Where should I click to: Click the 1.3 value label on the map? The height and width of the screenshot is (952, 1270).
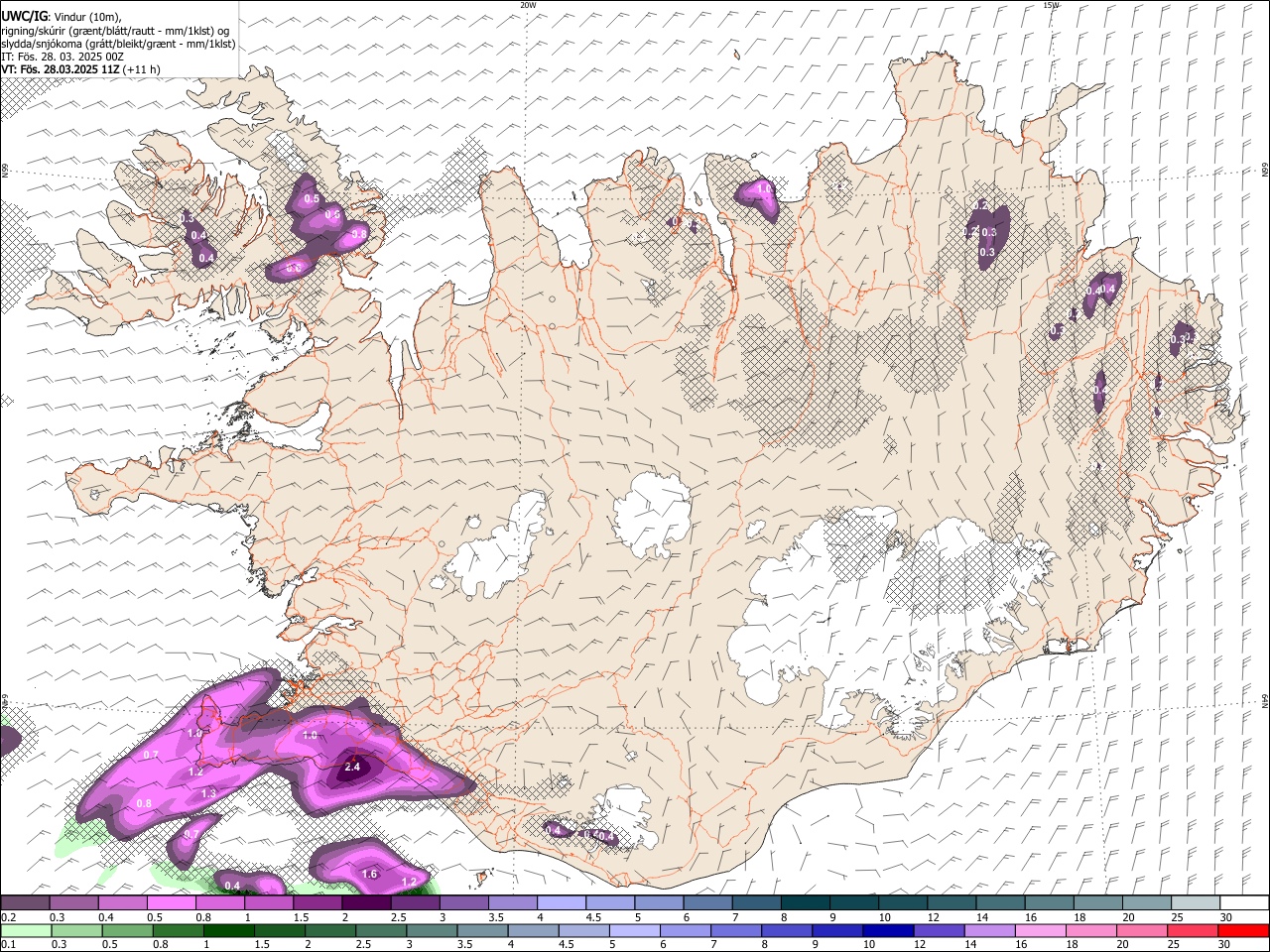point(208,793)
